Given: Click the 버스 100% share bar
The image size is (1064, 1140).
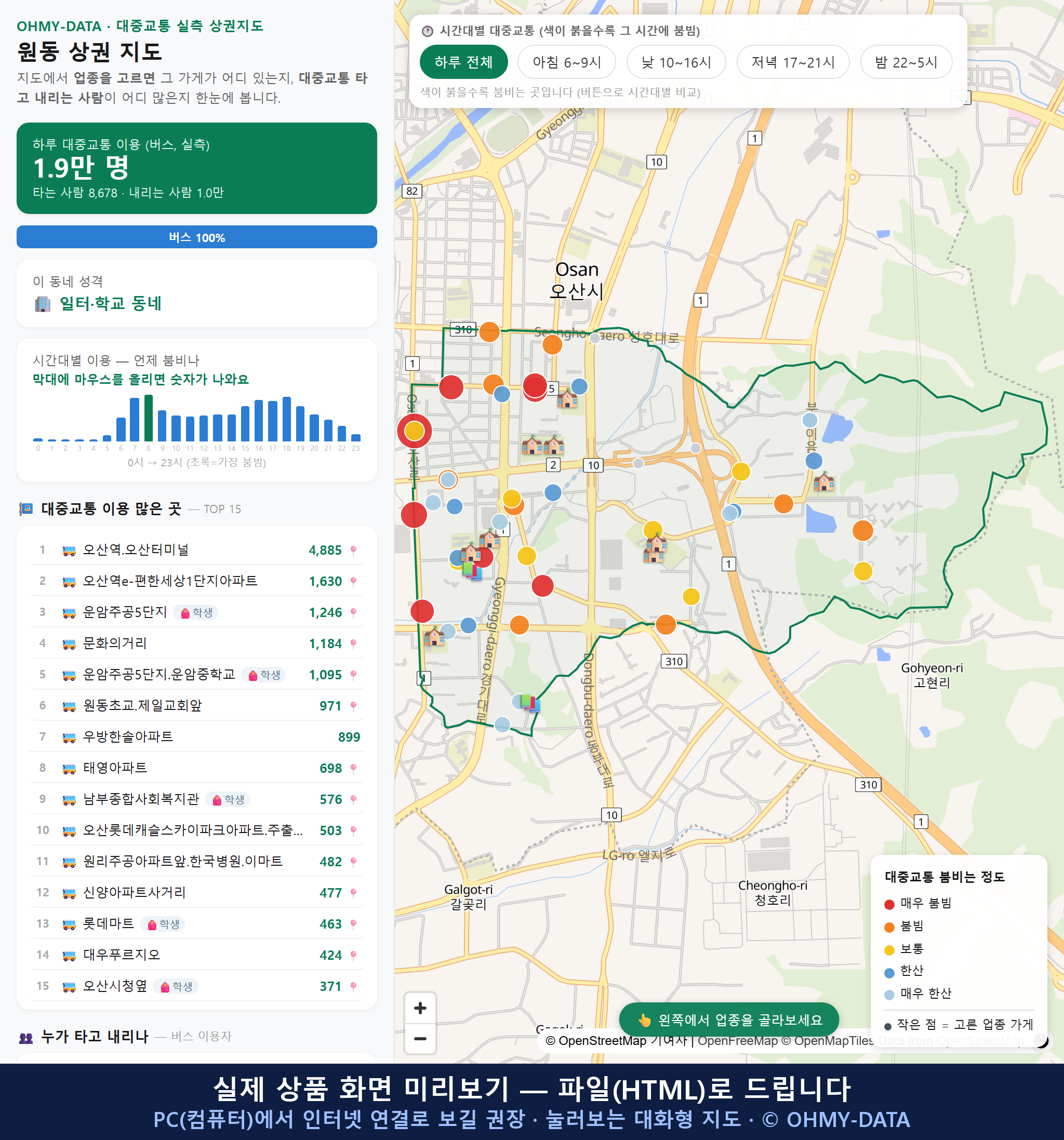Looking at the screenshot, I should (197, 237).
